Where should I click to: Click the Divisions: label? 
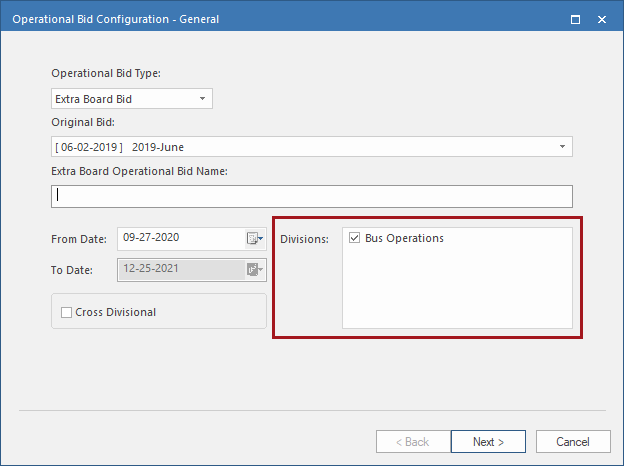[304, 239]
